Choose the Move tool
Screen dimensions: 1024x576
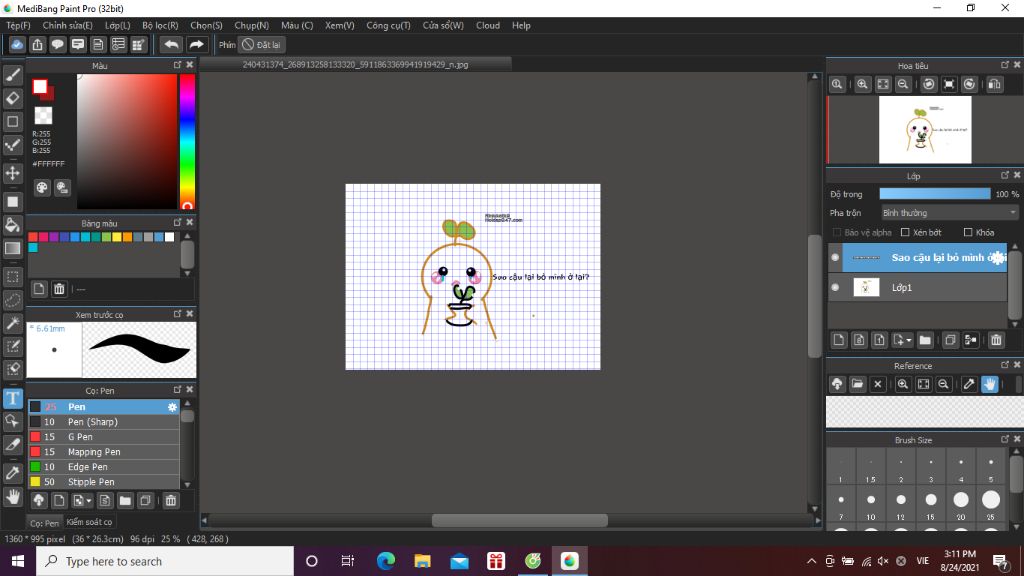coord(12,173)
